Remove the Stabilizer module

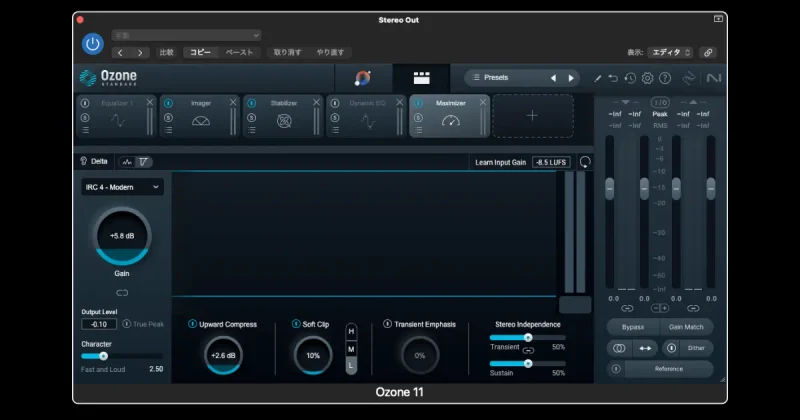316,103
